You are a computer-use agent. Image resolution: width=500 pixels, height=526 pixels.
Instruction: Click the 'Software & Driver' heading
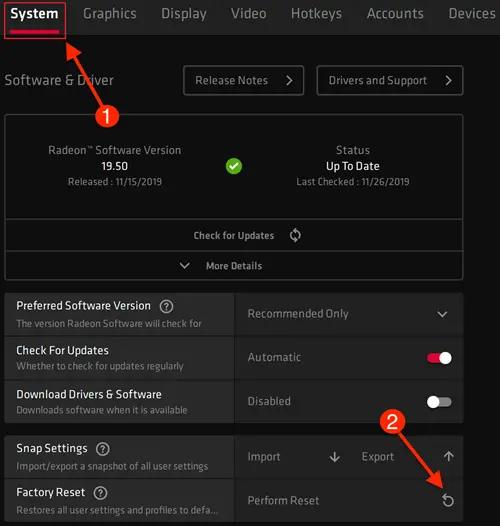tap(59, 81)
